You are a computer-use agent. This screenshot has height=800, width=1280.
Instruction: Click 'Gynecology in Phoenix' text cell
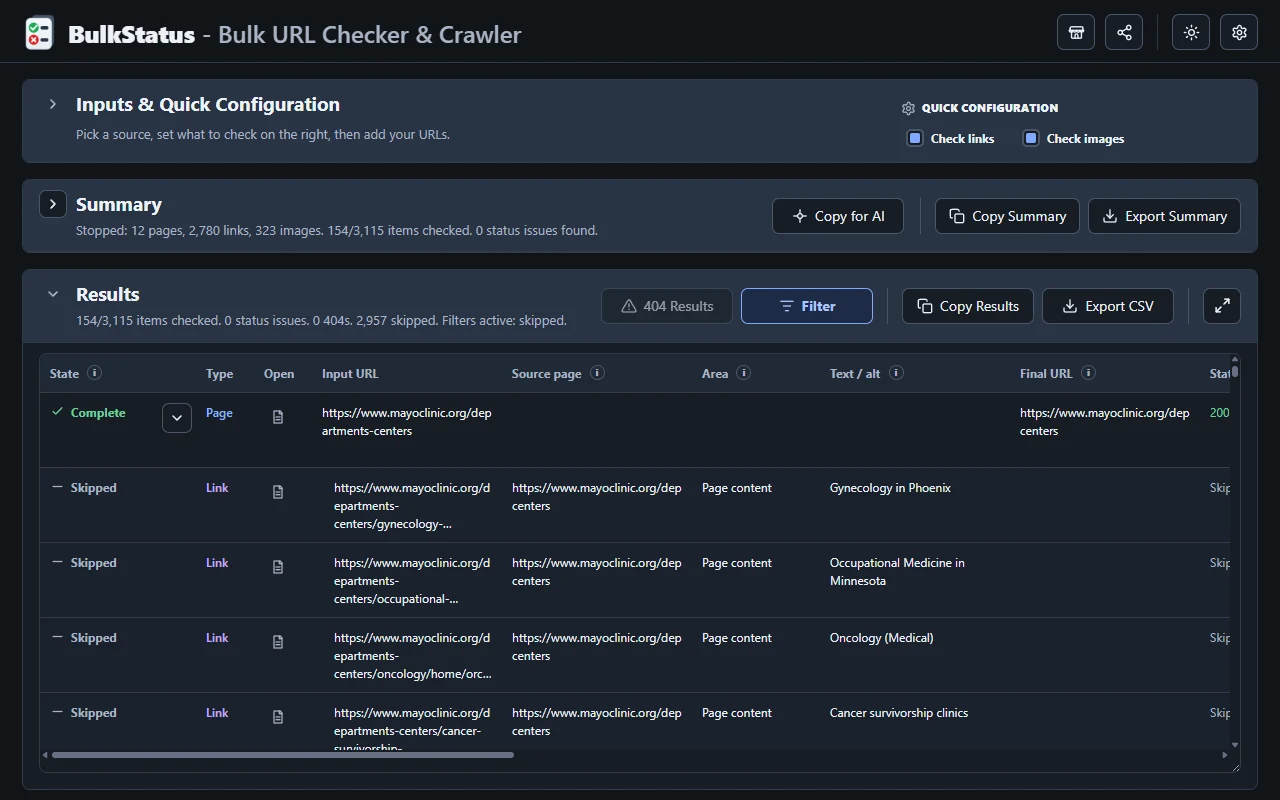click(890, 488)
